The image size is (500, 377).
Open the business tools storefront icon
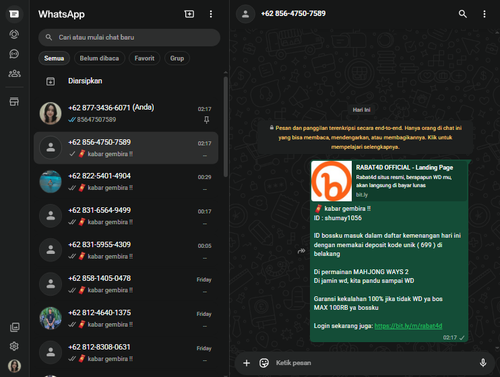pos(14,102)
